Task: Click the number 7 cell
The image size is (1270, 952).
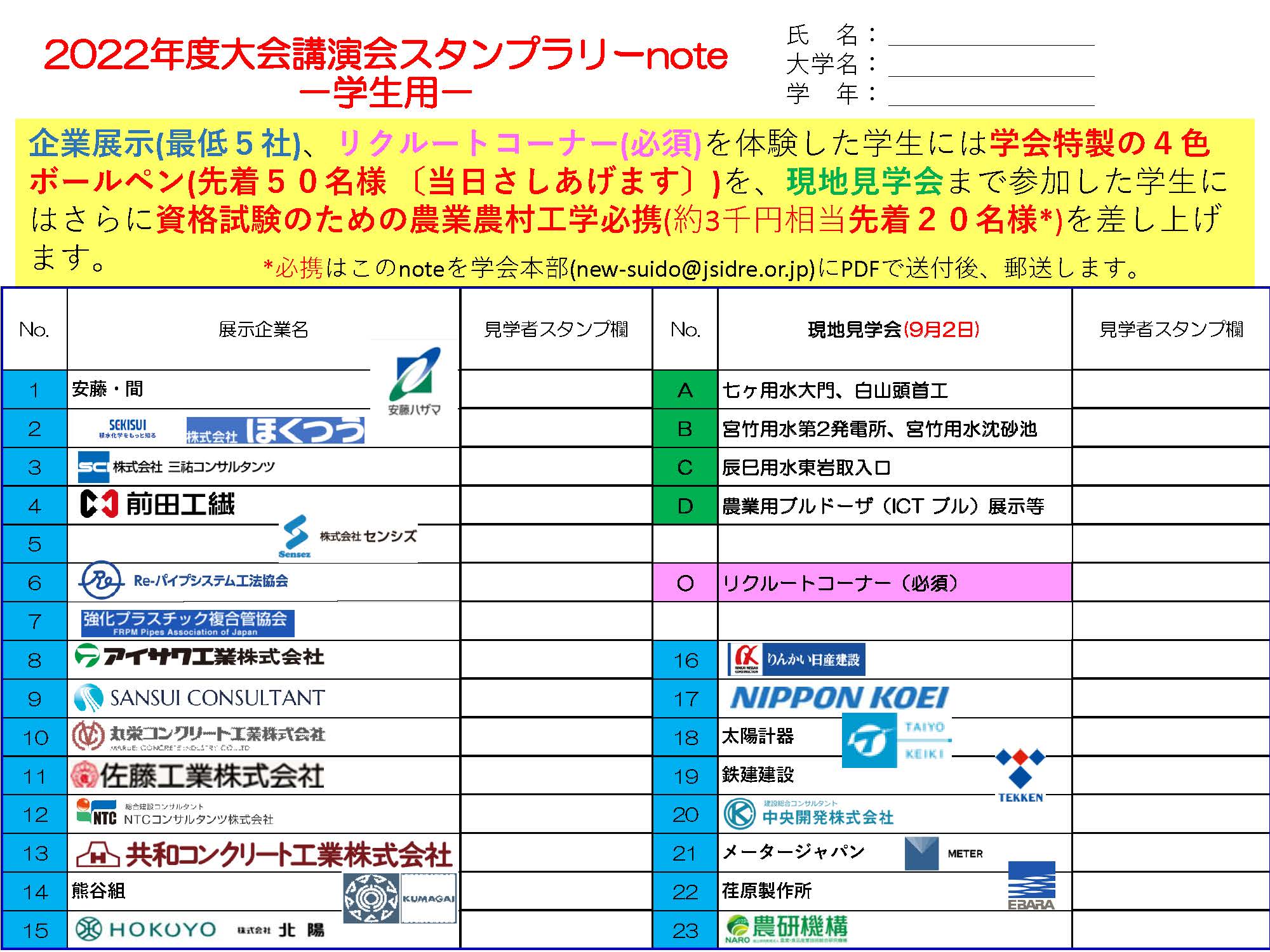Action: [35, 621]
